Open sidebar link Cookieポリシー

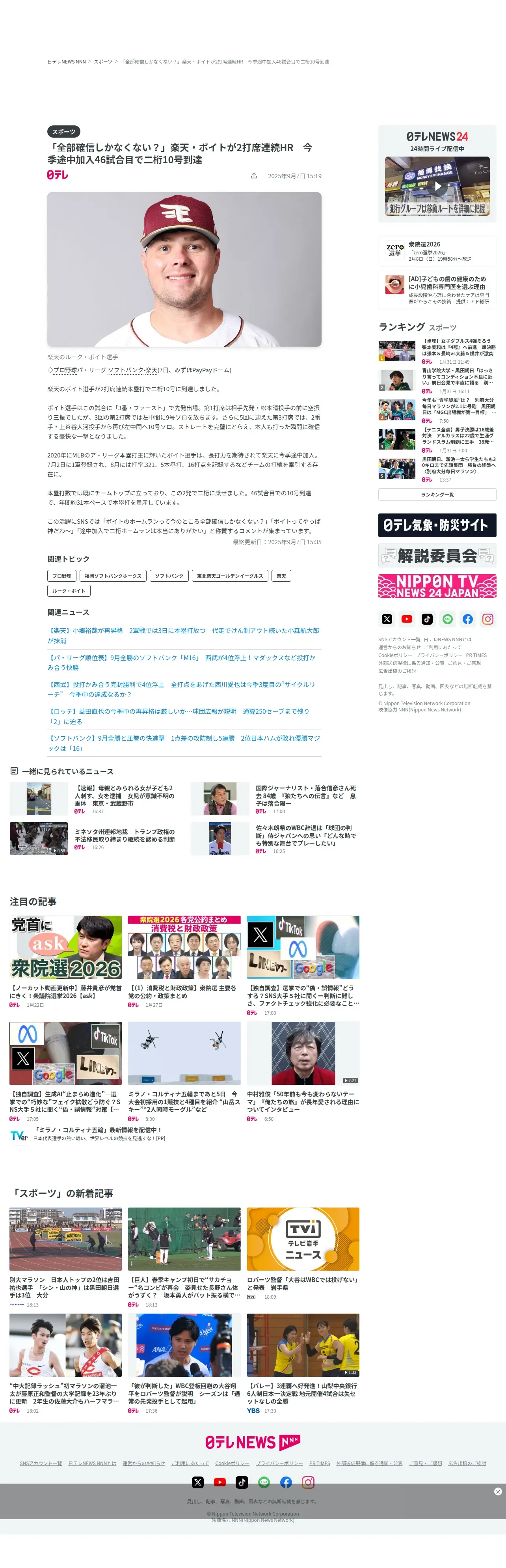[x=395, y=655]
